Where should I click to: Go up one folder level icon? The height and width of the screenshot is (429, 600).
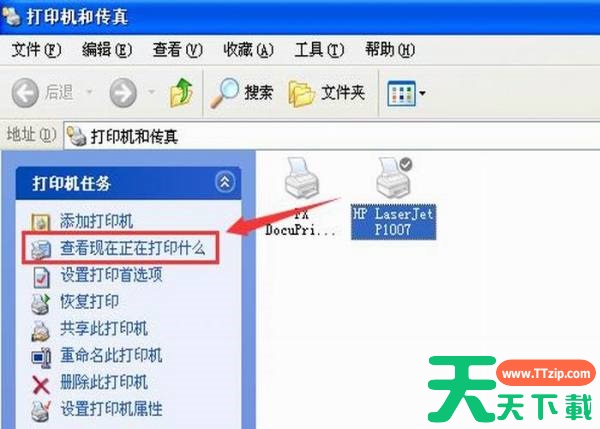181,92
